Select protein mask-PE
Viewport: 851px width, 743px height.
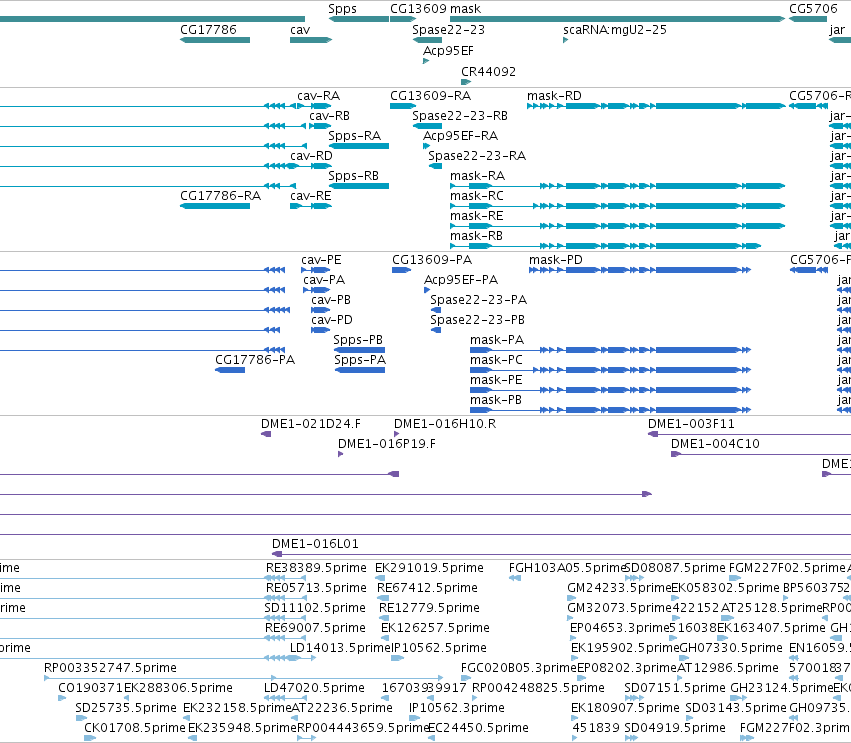click(497, 380)
